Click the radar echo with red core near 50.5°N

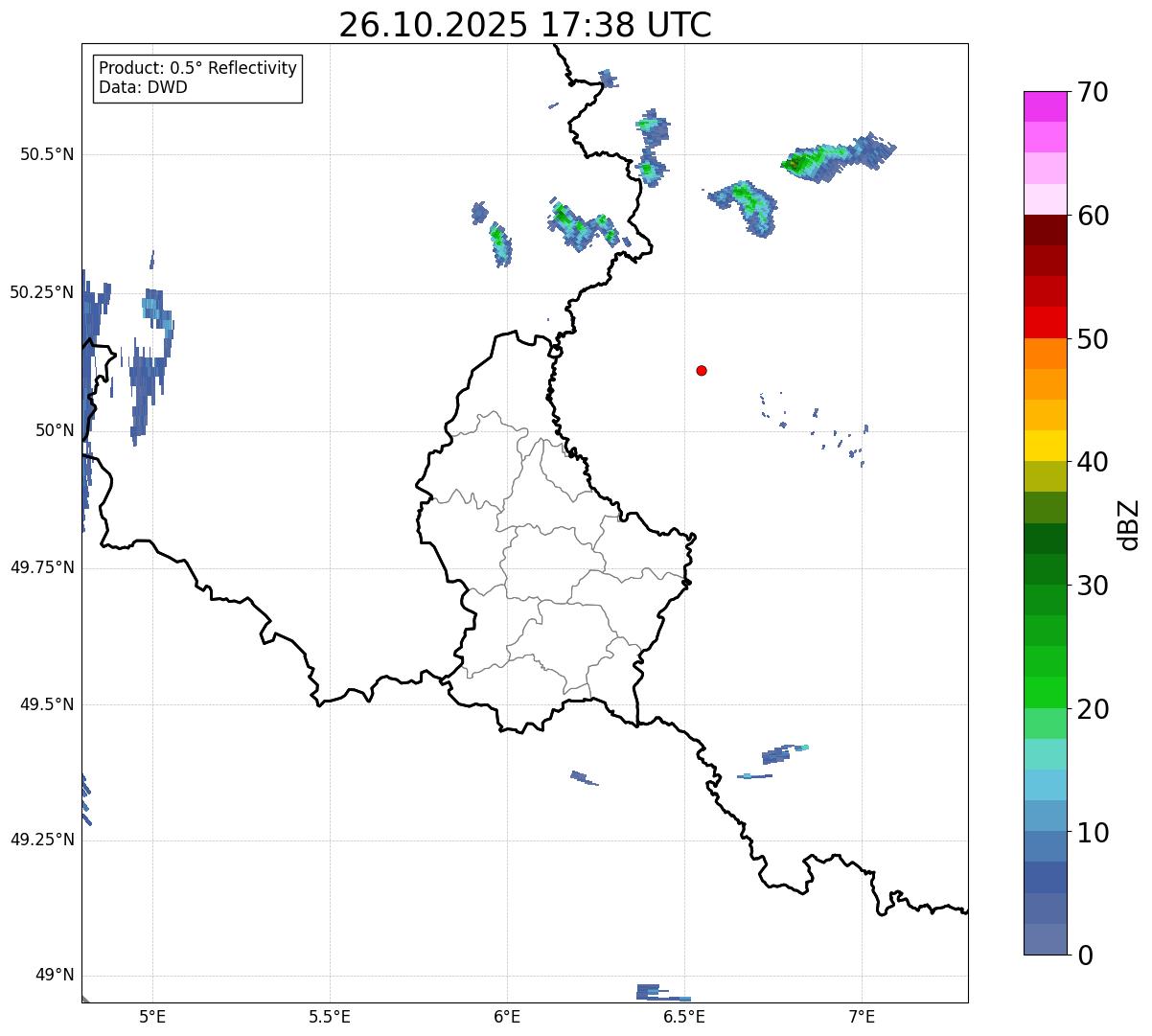pos(837,155)
